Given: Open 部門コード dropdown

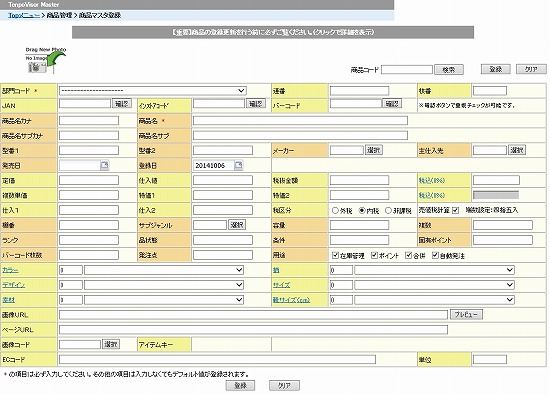Looking at the screenshot, I should tap(153, 91).
